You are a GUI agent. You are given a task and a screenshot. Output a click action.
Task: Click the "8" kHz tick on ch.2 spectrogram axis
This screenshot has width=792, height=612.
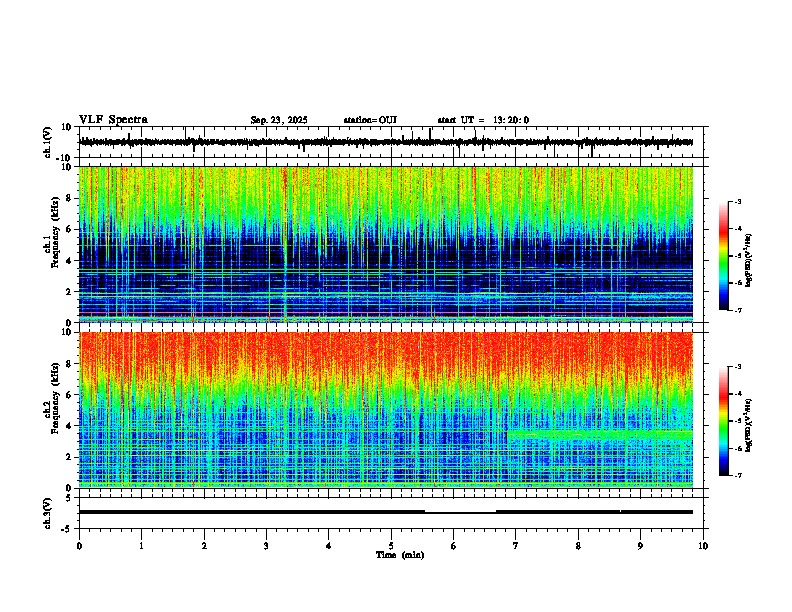coord(70,364)
